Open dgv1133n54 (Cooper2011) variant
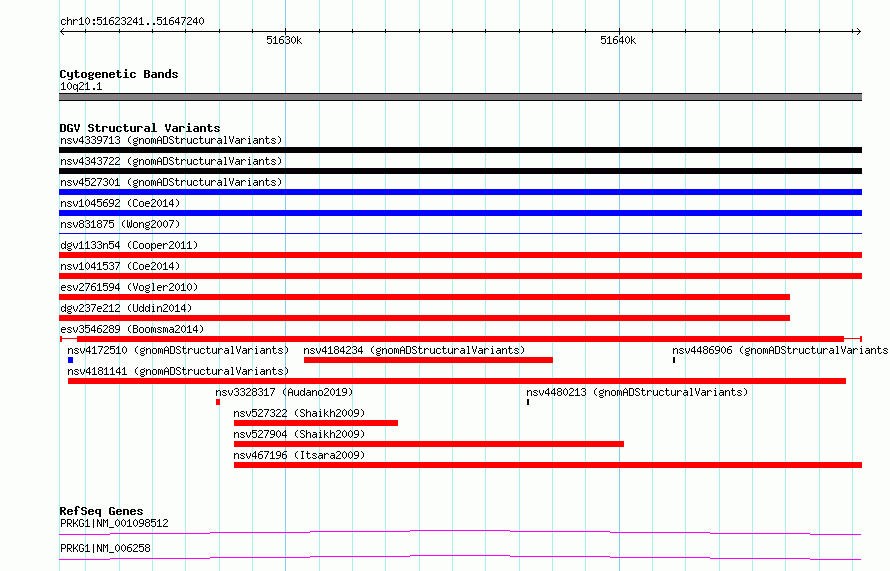This screenshot has height=571, width=890. [129, 245]
